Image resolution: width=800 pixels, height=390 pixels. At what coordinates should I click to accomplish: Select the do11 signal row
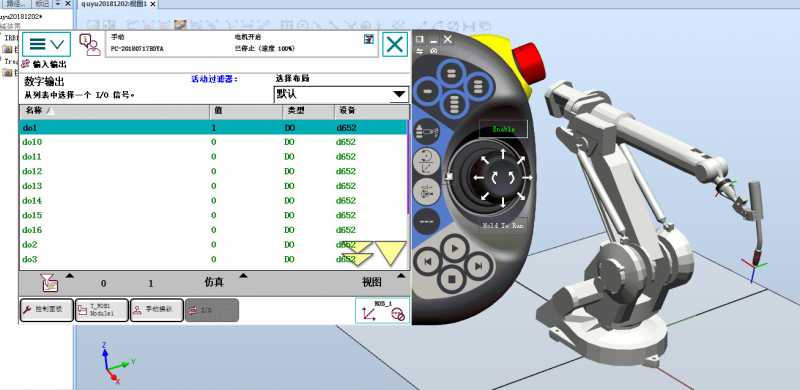pos(213,157)
